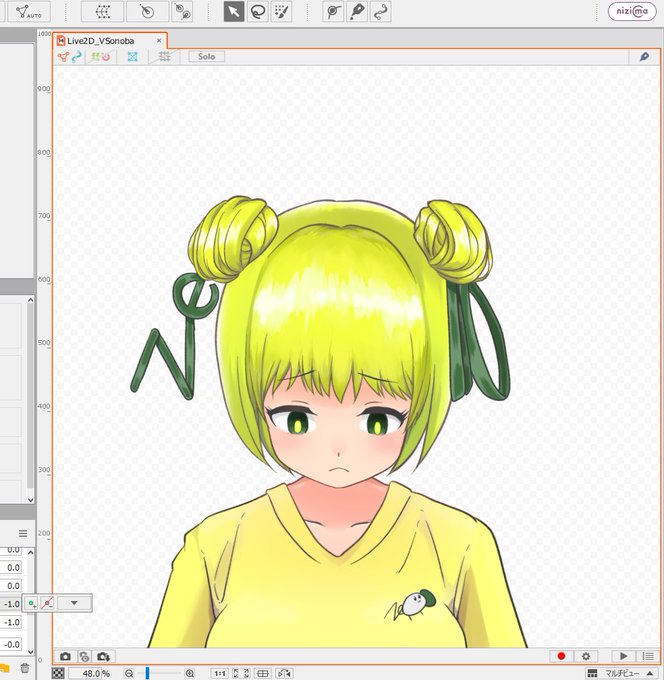Select the automatic mesh generator tool
The image size is (664, 680).
pyautogui.click(x=29, y=12)
